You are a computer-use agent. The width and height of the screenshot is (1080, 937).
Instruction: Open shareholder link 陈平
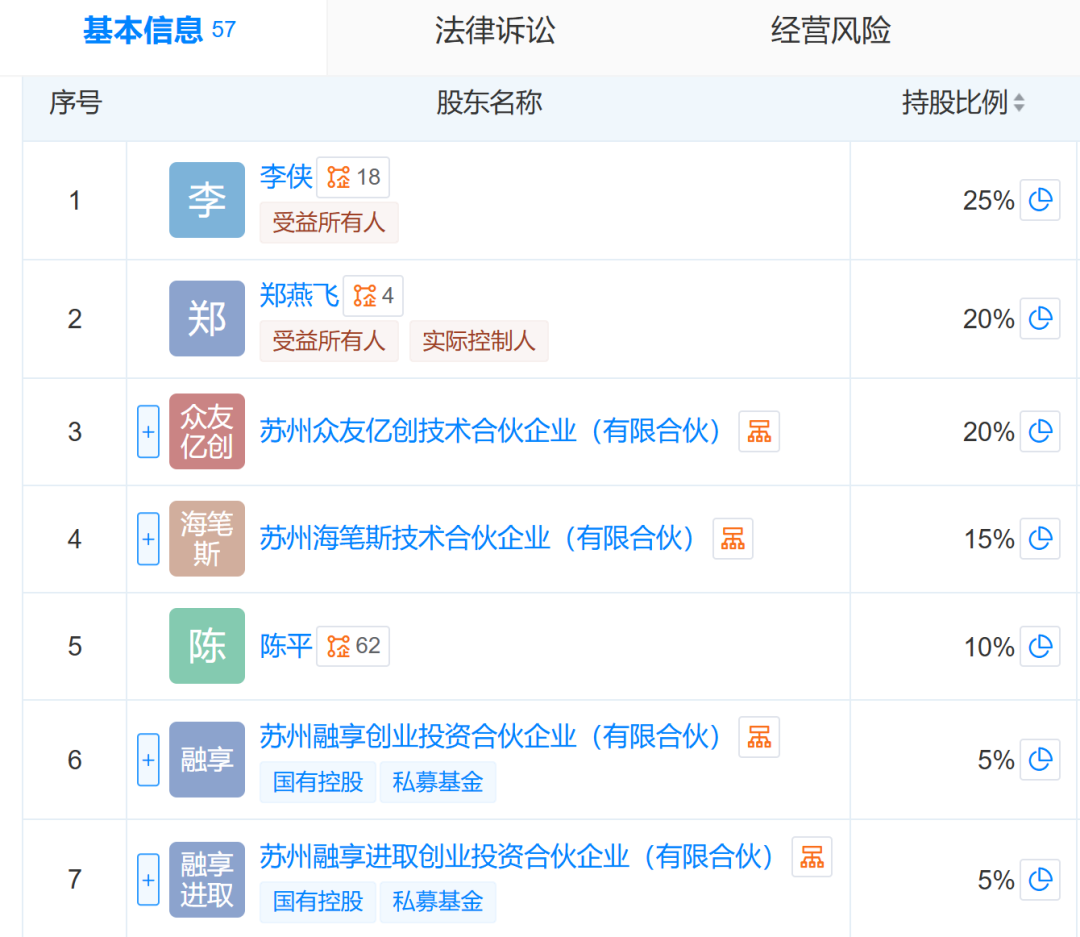[286, 646]
